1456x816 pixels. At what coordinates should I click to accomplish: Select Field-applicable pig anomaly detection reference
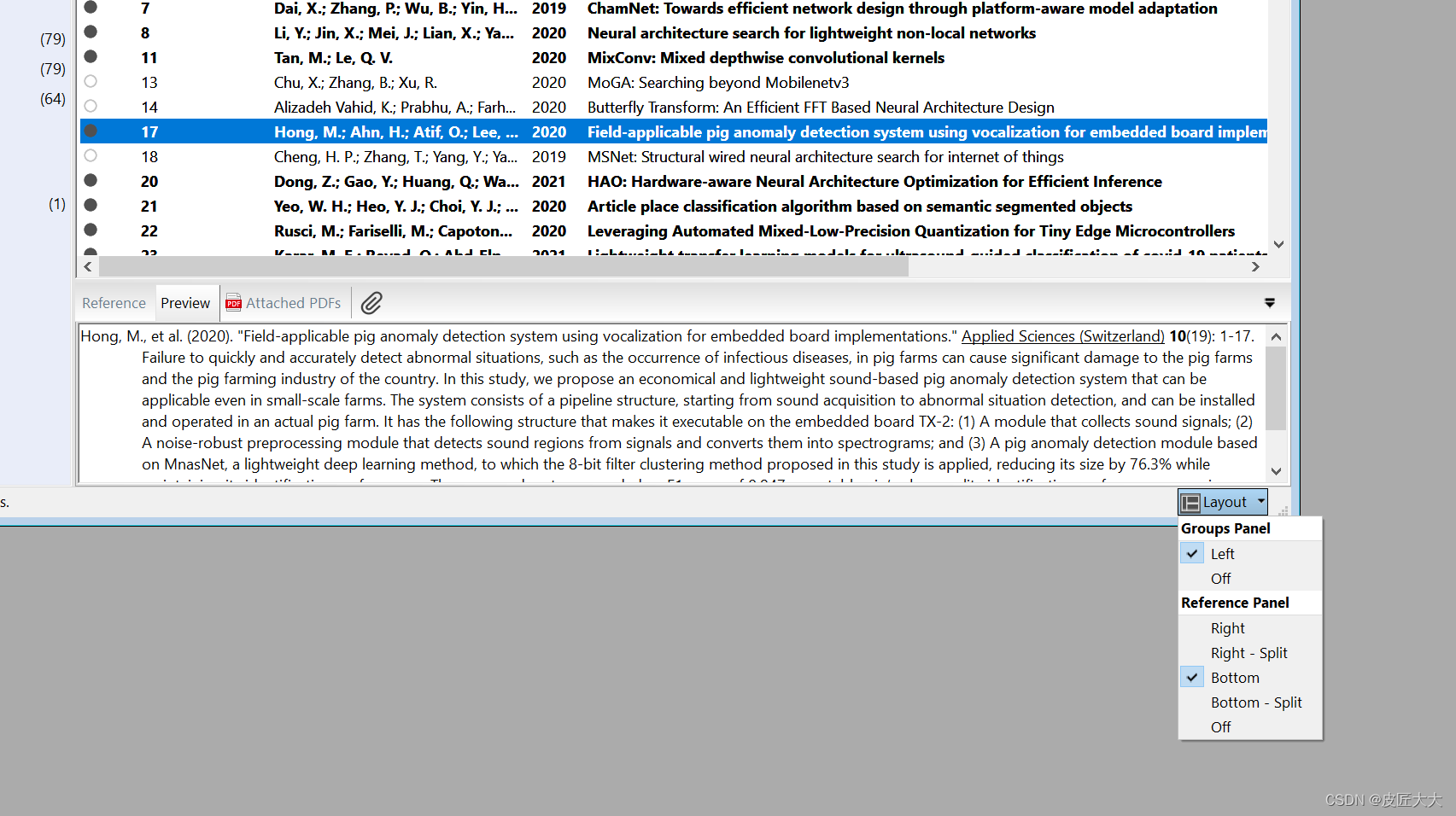pos(674,131)
